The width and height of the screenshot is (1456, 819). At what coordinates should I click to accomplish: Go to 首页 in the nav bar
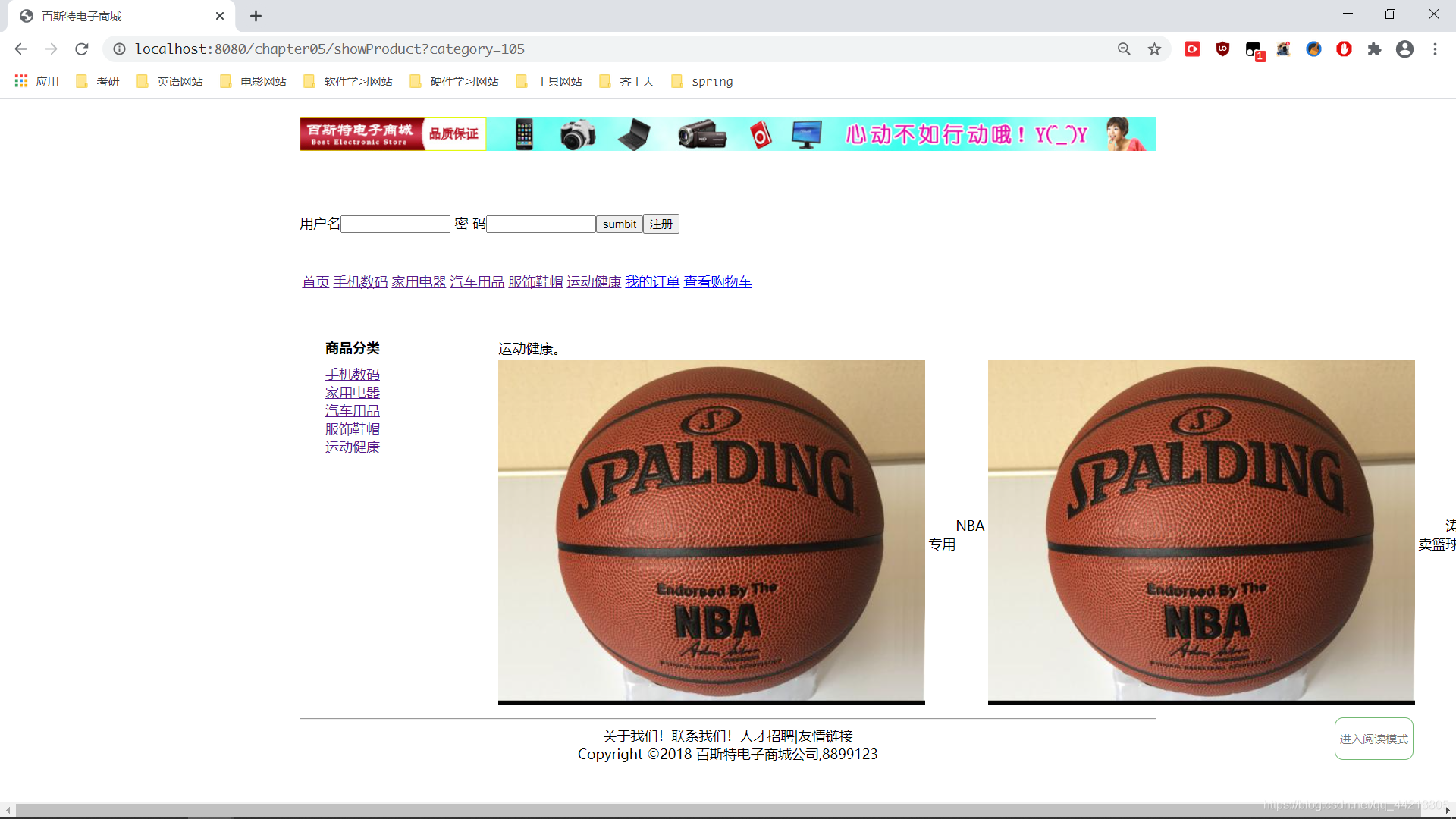315,281
